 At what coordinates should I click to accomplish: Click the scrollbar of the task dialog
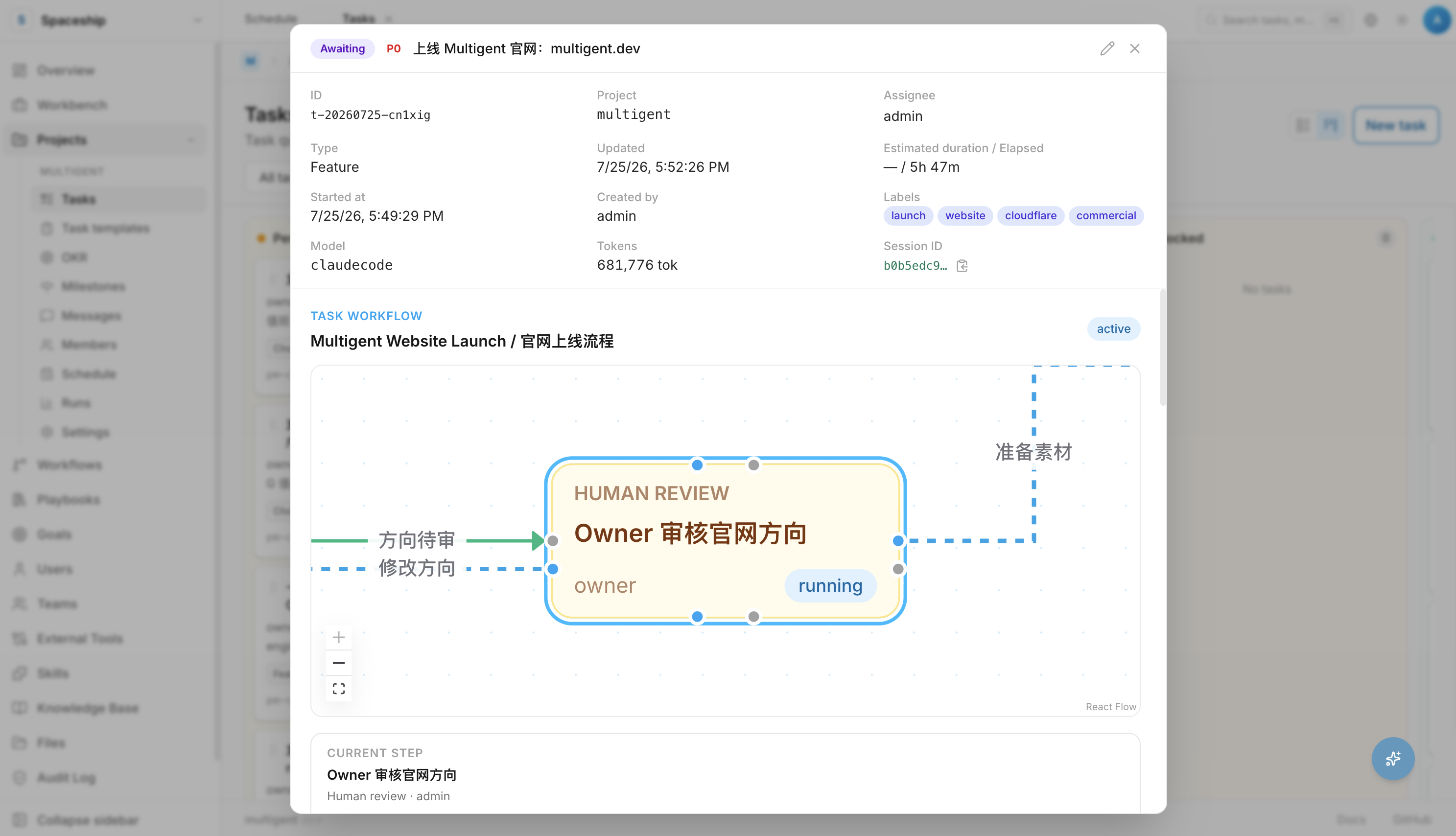point(1163,348)
